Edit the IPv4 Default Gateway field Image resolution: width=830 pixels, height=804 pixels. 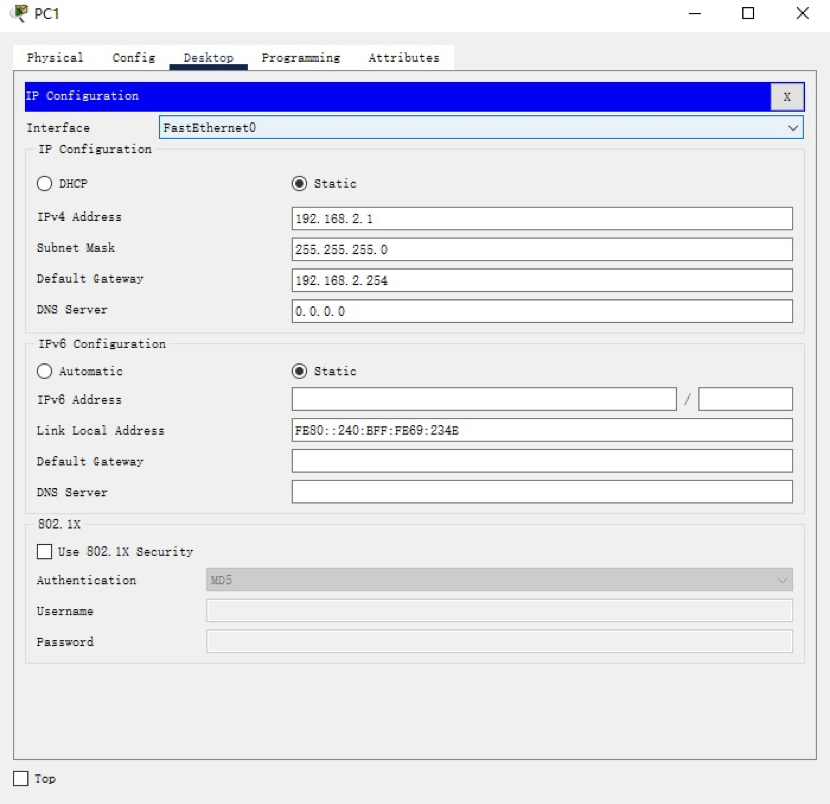pyautogui.click(x=541, y=281)
